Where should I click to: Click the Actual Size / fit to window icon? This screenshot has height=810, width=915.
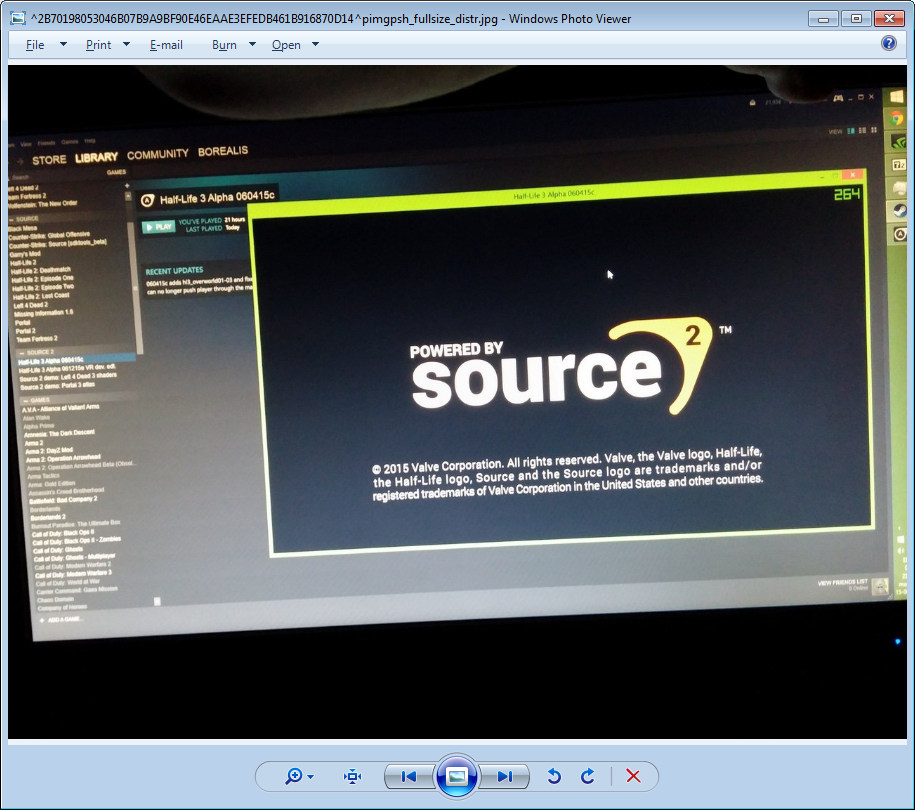point(352,776)
